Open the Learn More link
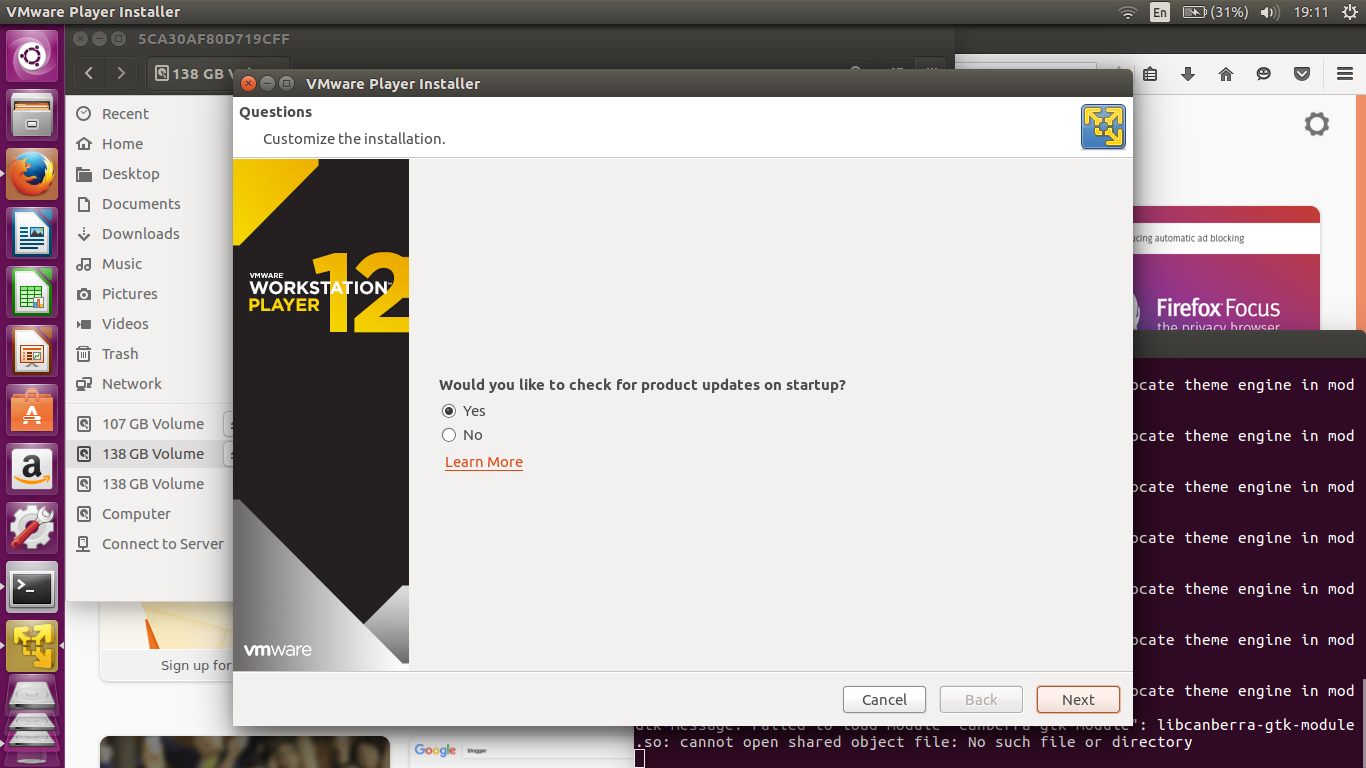 coord(484,462)
